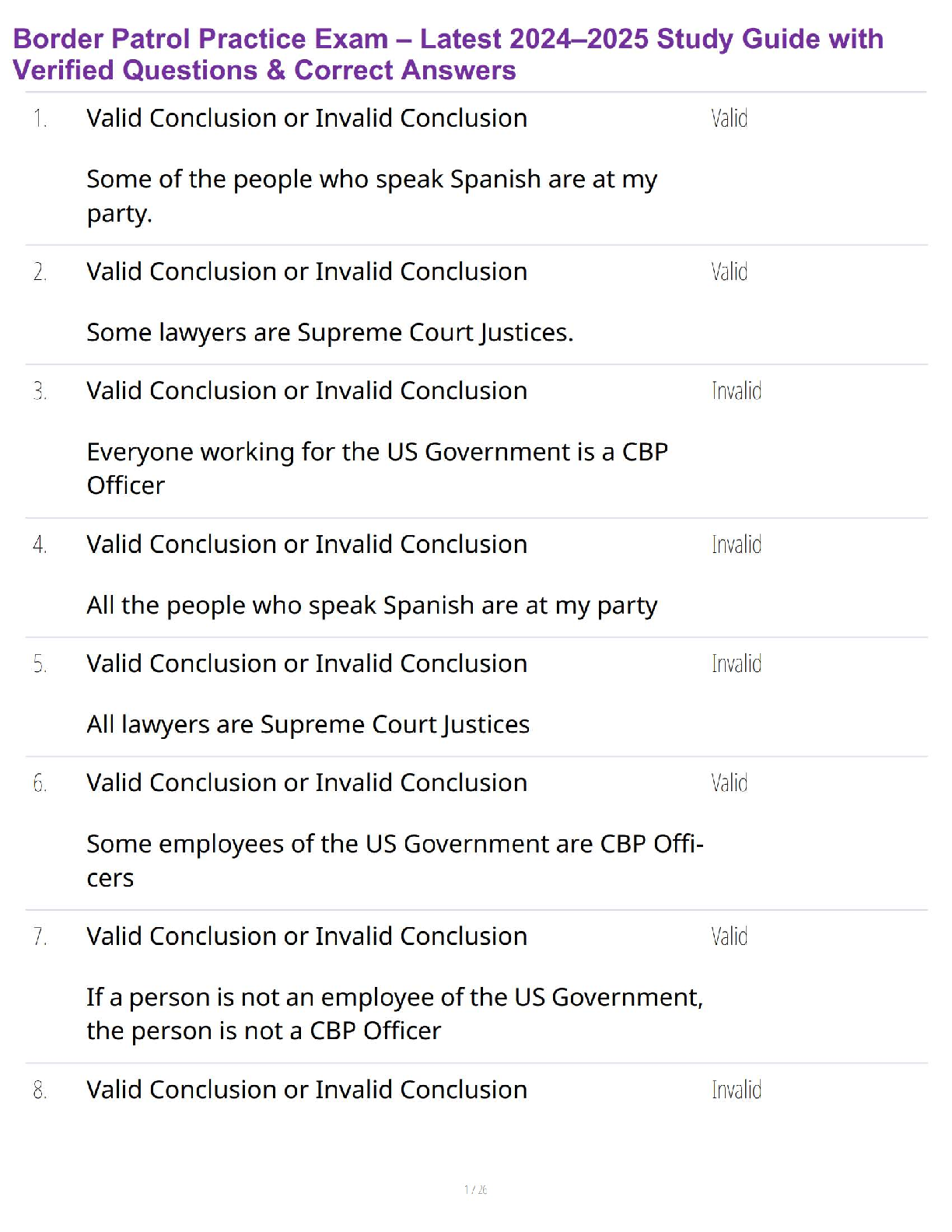Click question 1 statement about Spanish speakers
952x1232 pixels.
[372, 195]
